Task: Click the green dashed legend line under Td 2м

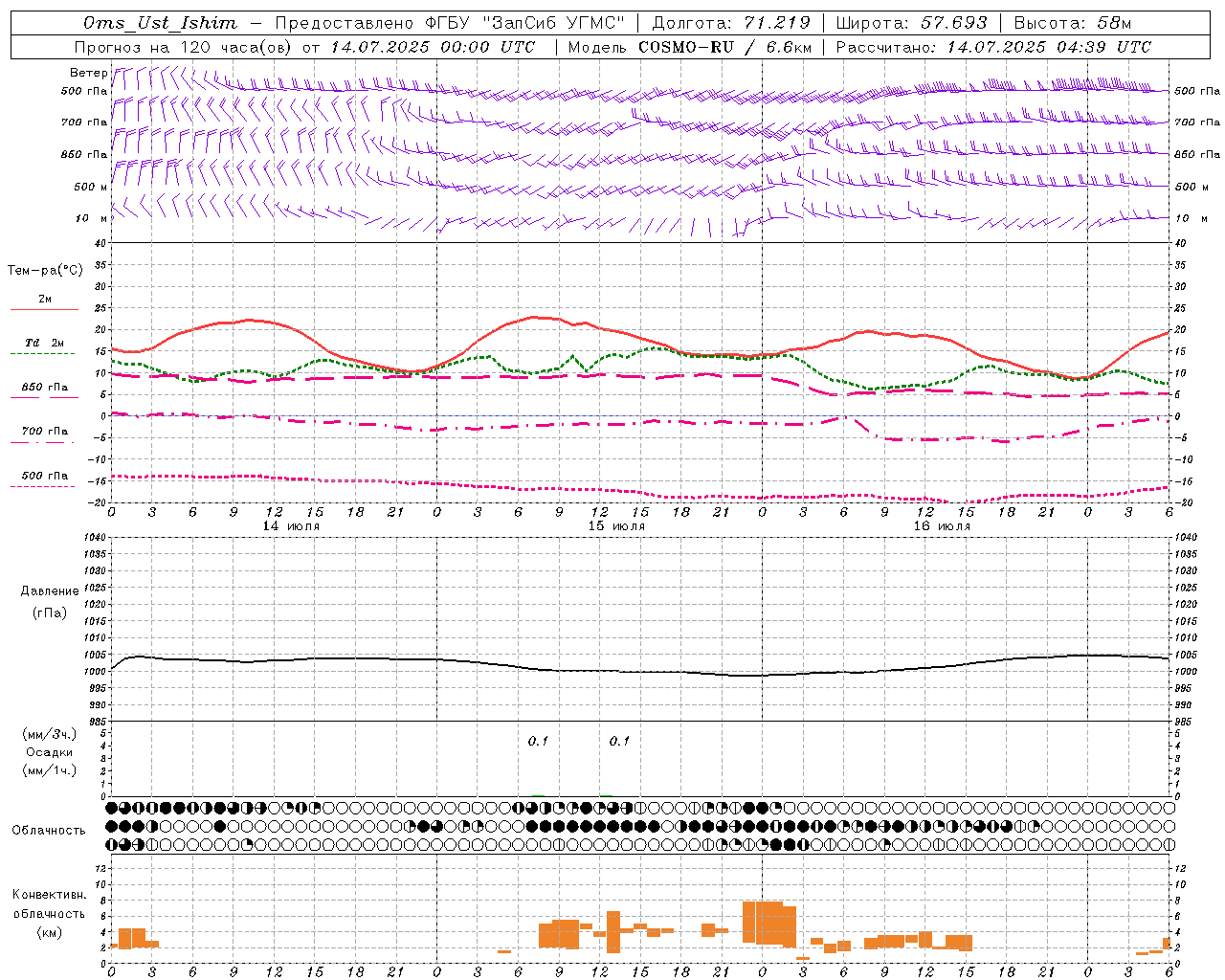Action: [42, 354]
